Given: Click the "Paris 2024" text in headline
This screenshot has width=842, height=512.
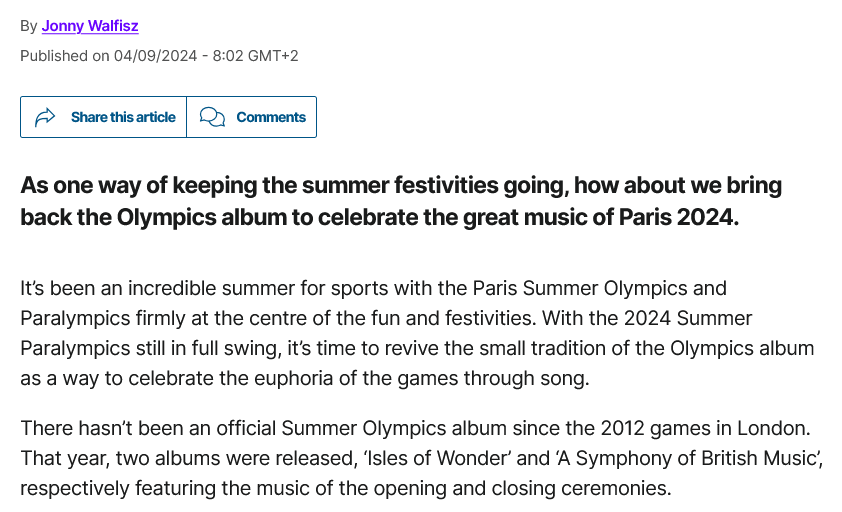Looking at the screenshot, I should coord(676,217).
